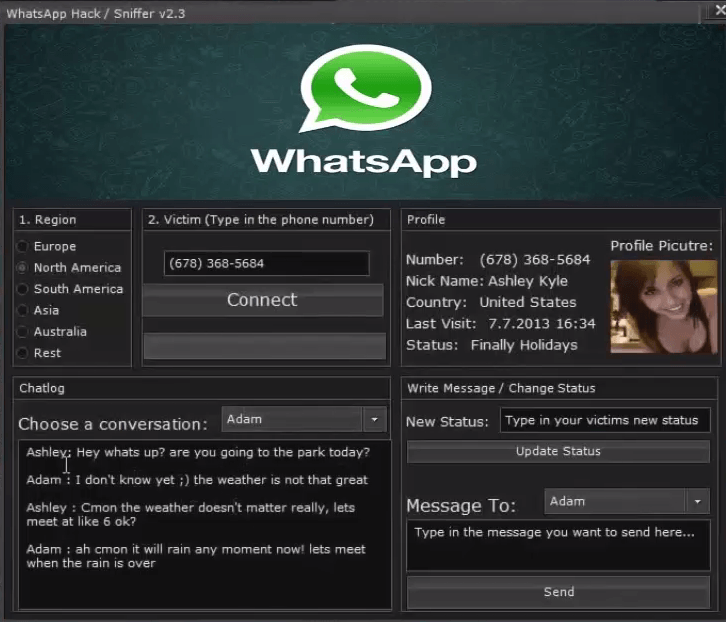Click the Update Status button
The image size is (726, 622).
click(558, 452)
